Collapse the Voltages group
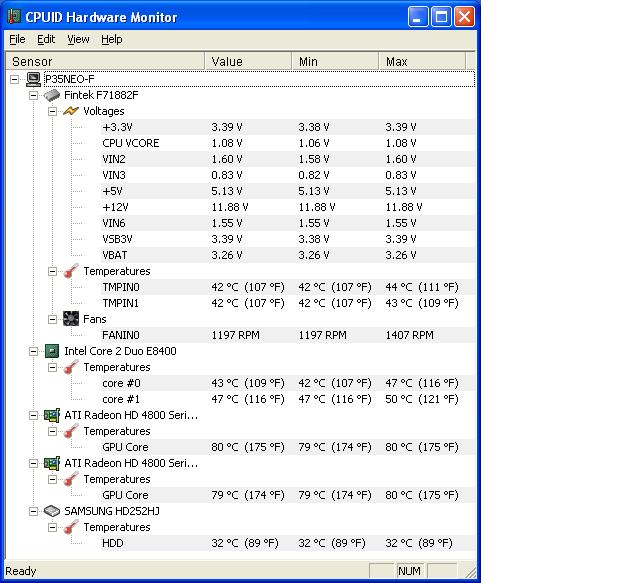640x583 pixels. (x=53, y=111)
